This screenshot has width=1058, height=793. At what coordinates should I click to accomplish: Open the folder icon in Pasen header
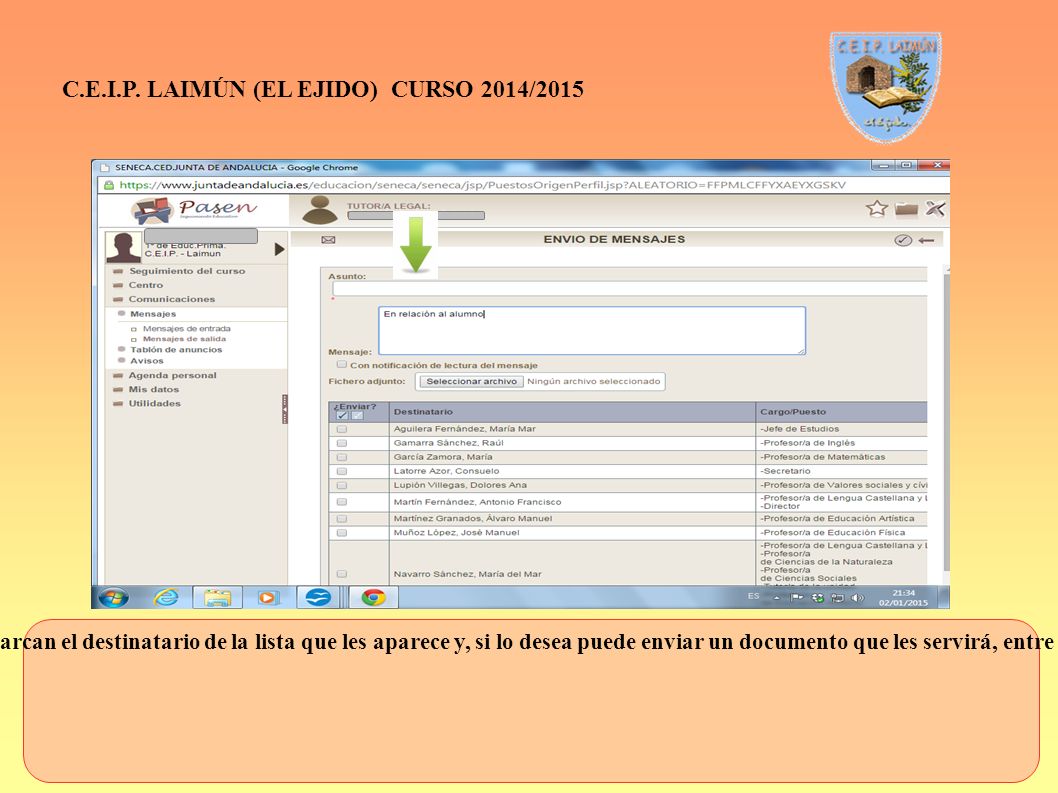[906, 209]
